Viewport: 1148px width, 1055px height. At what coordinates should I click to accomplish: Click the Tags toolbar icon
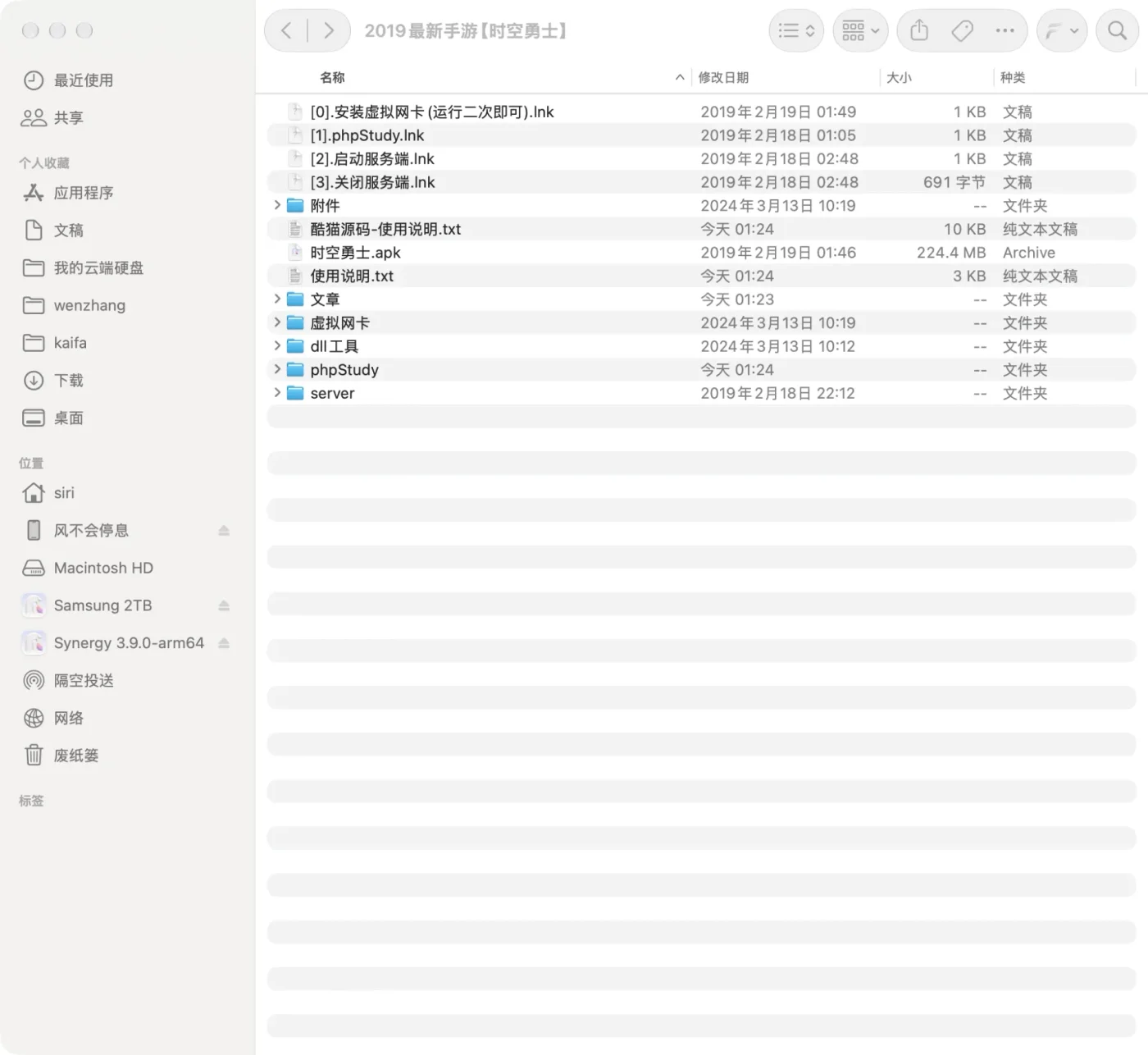pos(962,31)
